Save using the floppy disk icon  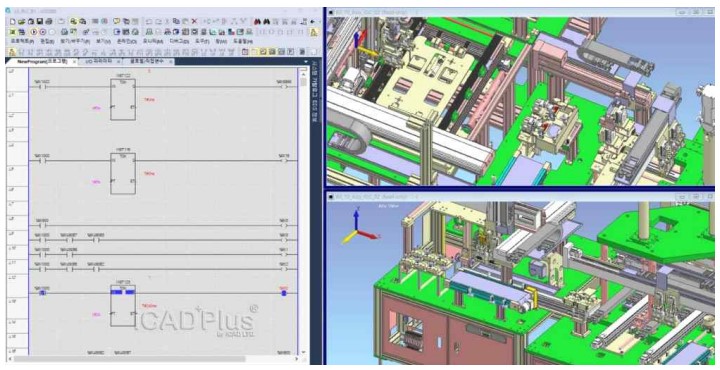40,21
